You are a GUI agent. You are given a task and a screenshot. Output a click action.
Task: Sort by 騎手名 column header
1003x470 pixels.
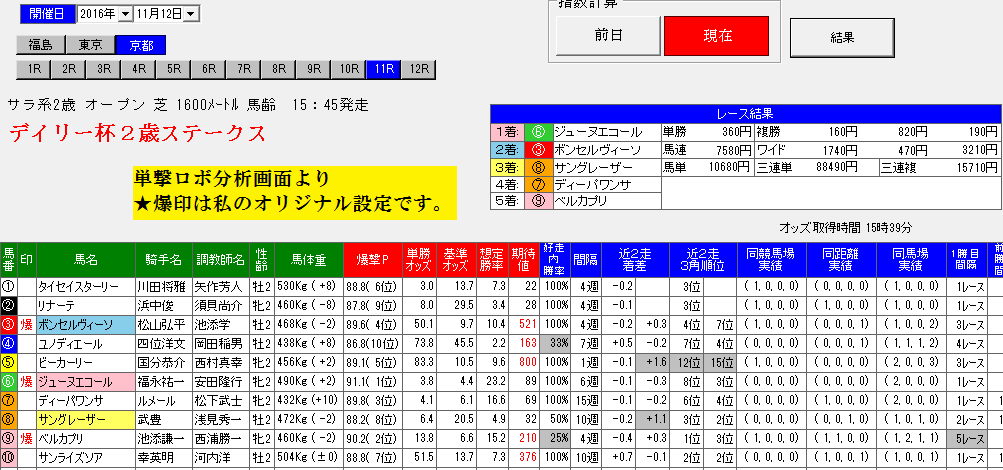point(163,260)
